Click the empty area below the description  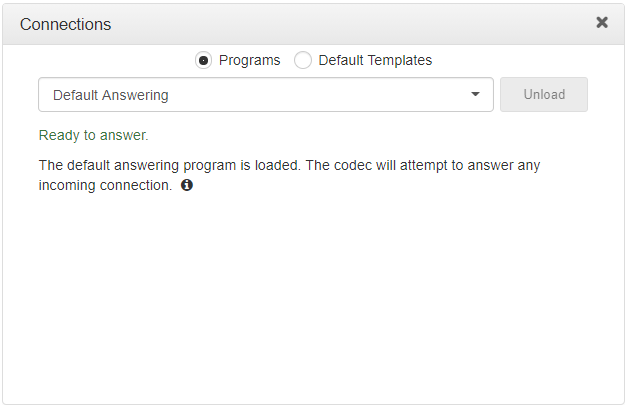pos(314,300)
